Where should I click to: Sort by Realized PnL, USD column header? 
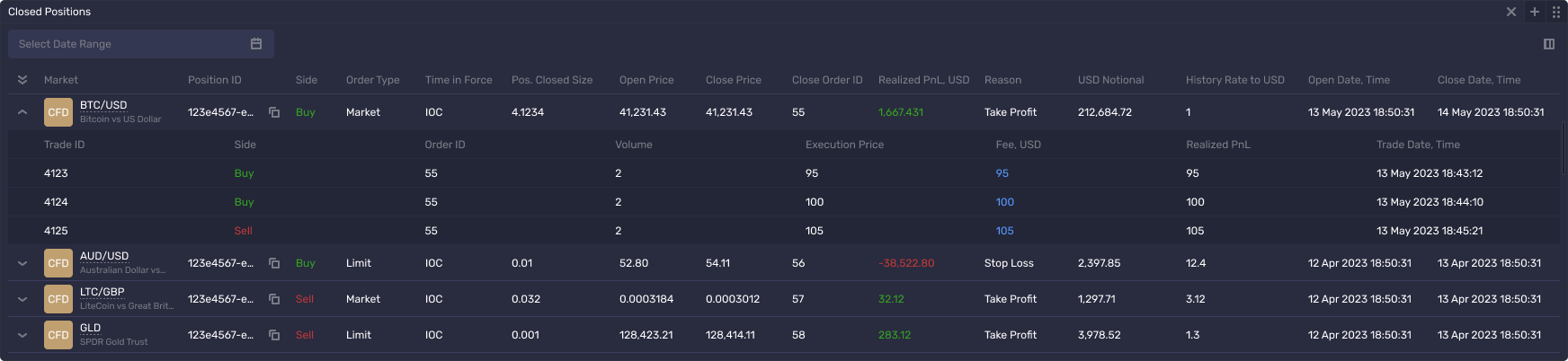coord(924,80)
